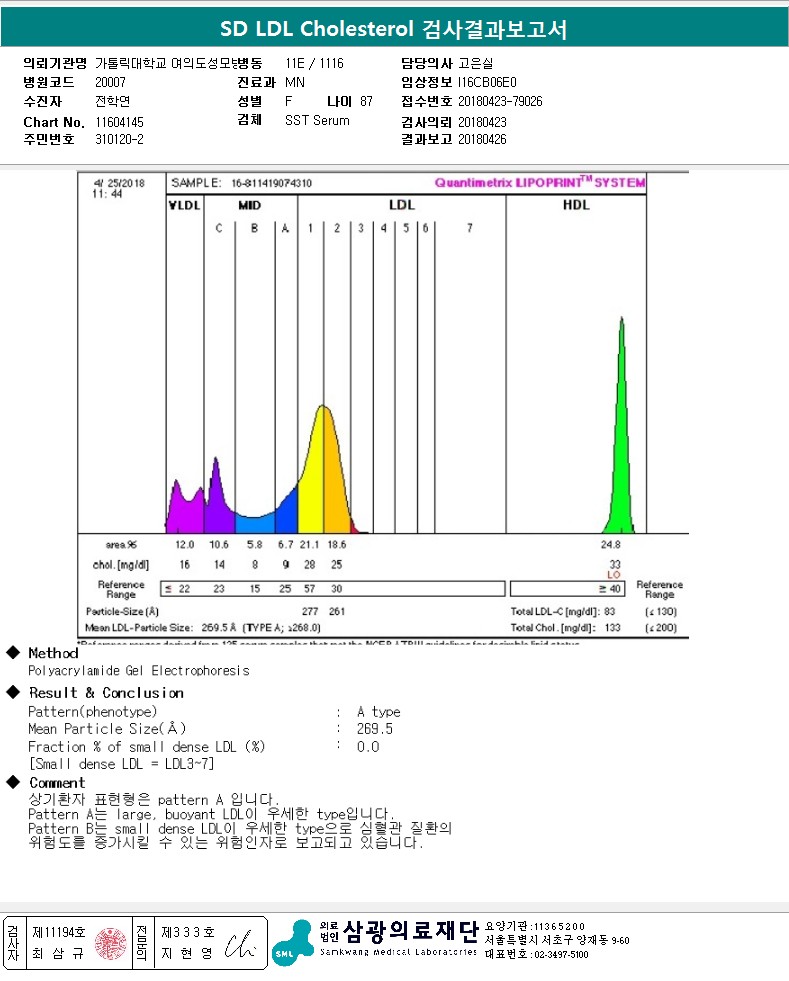Click the Method section heading
789x981 pixels.
54,653
